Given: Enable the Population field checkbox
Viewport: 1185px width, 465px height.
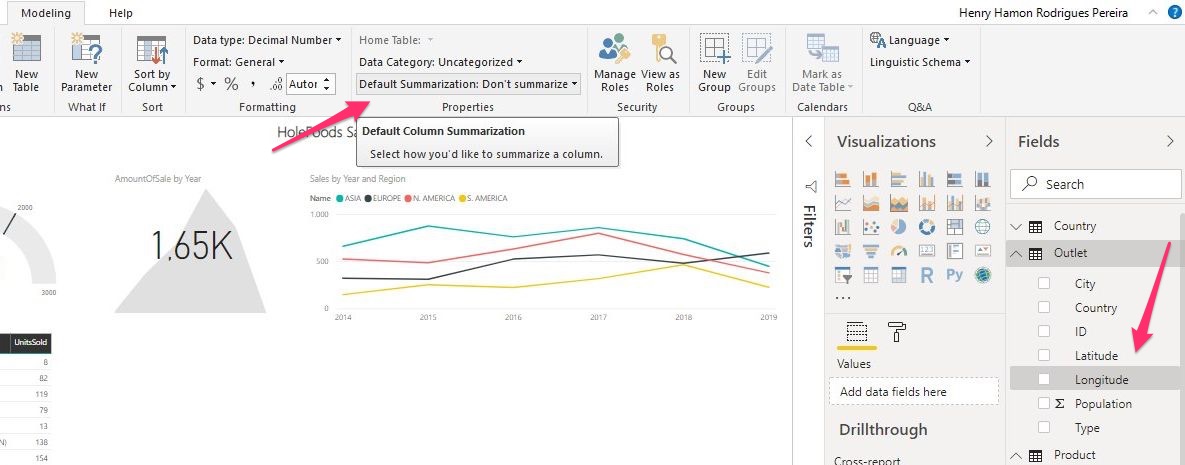Looking at the screenshot, I should click(1044, 404).
